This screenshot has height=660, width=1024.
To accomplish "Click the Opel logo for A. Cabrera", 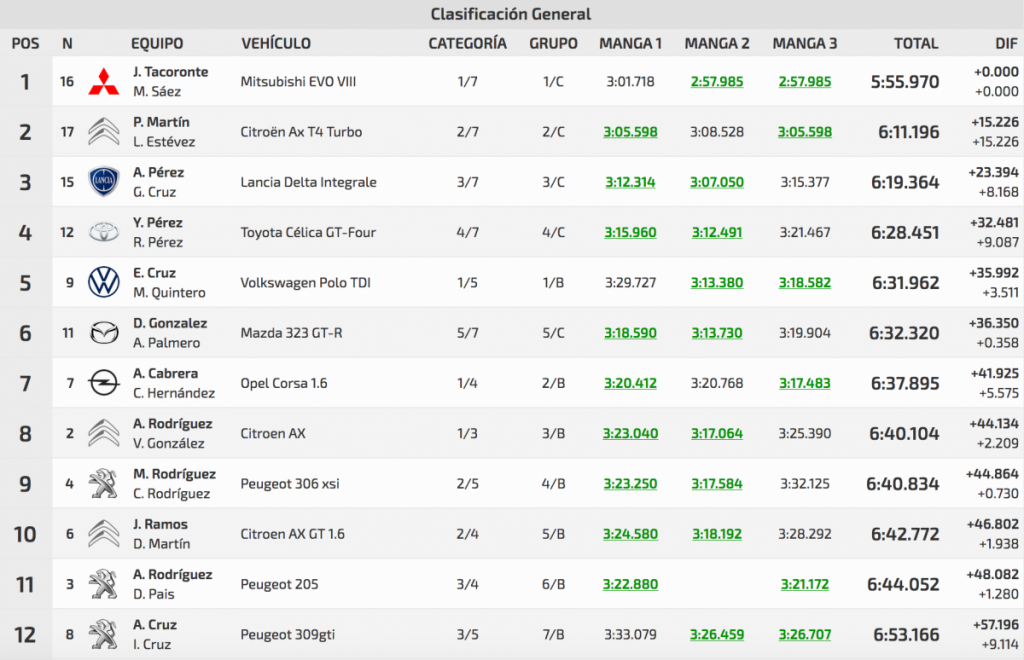I will [x=104, y=383].
